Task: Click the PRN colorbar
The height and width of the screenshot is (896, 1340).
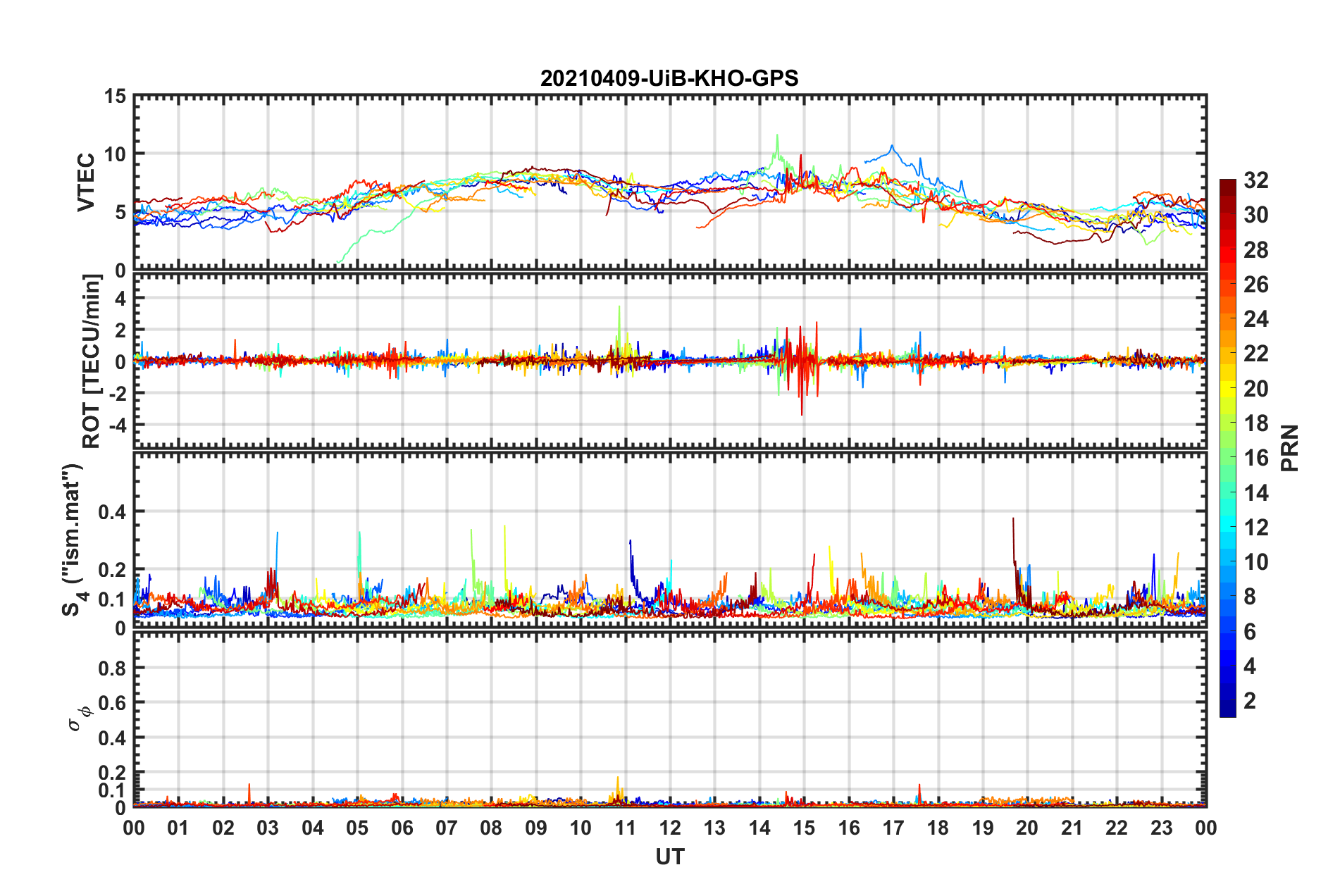Action: 1227,448
